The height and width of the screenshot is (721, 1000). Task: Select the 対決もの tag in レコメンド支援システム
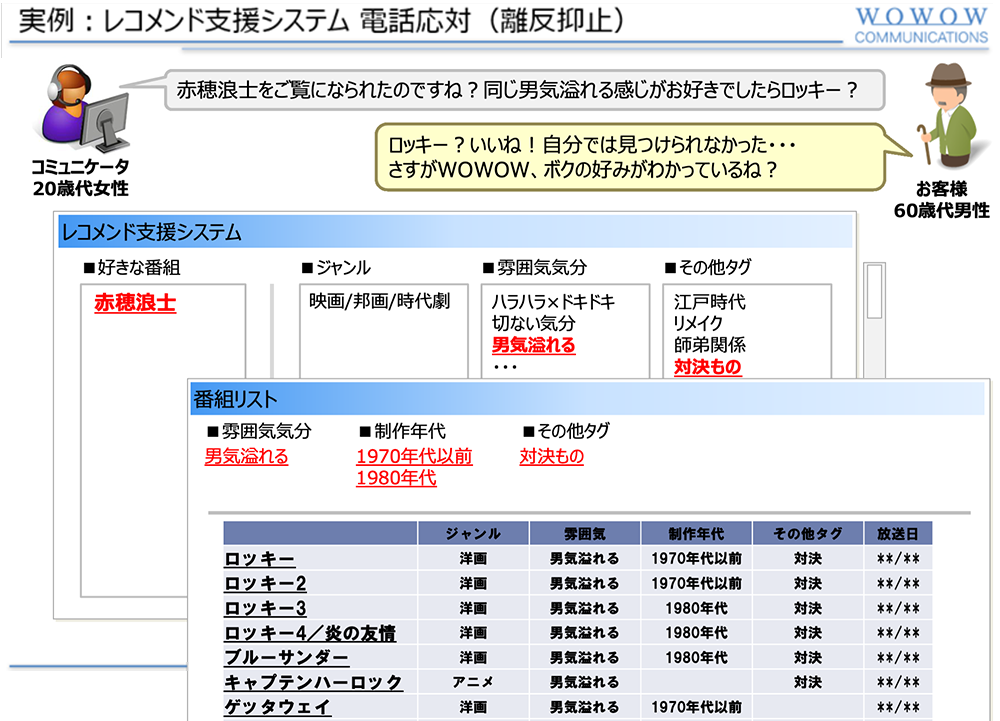pyautogui.click(x=707, y=367)
